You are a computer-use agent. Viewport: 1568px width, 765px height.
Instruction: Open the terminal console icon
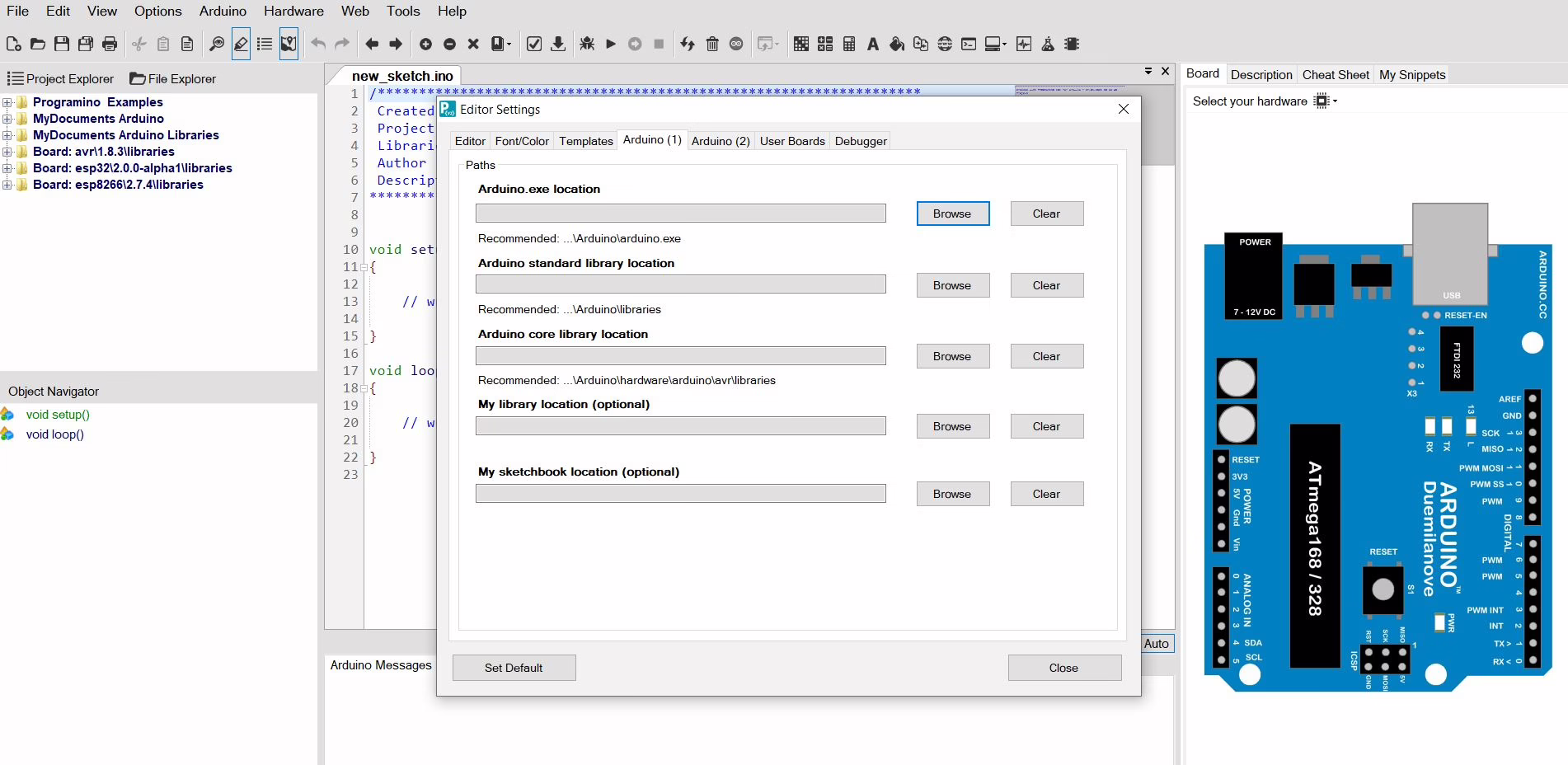pyautogui.click(x=969, y=45)
